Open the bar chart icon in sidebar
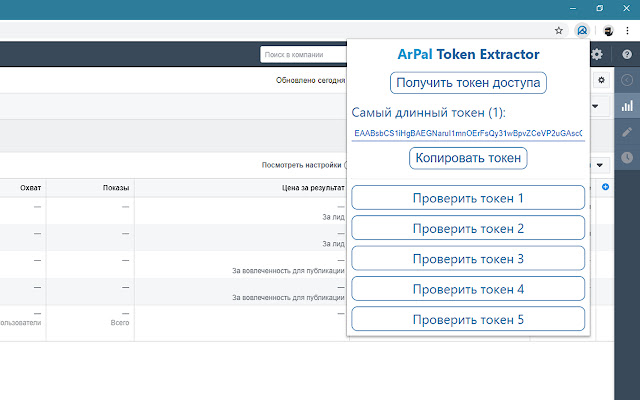 [627, 106]
